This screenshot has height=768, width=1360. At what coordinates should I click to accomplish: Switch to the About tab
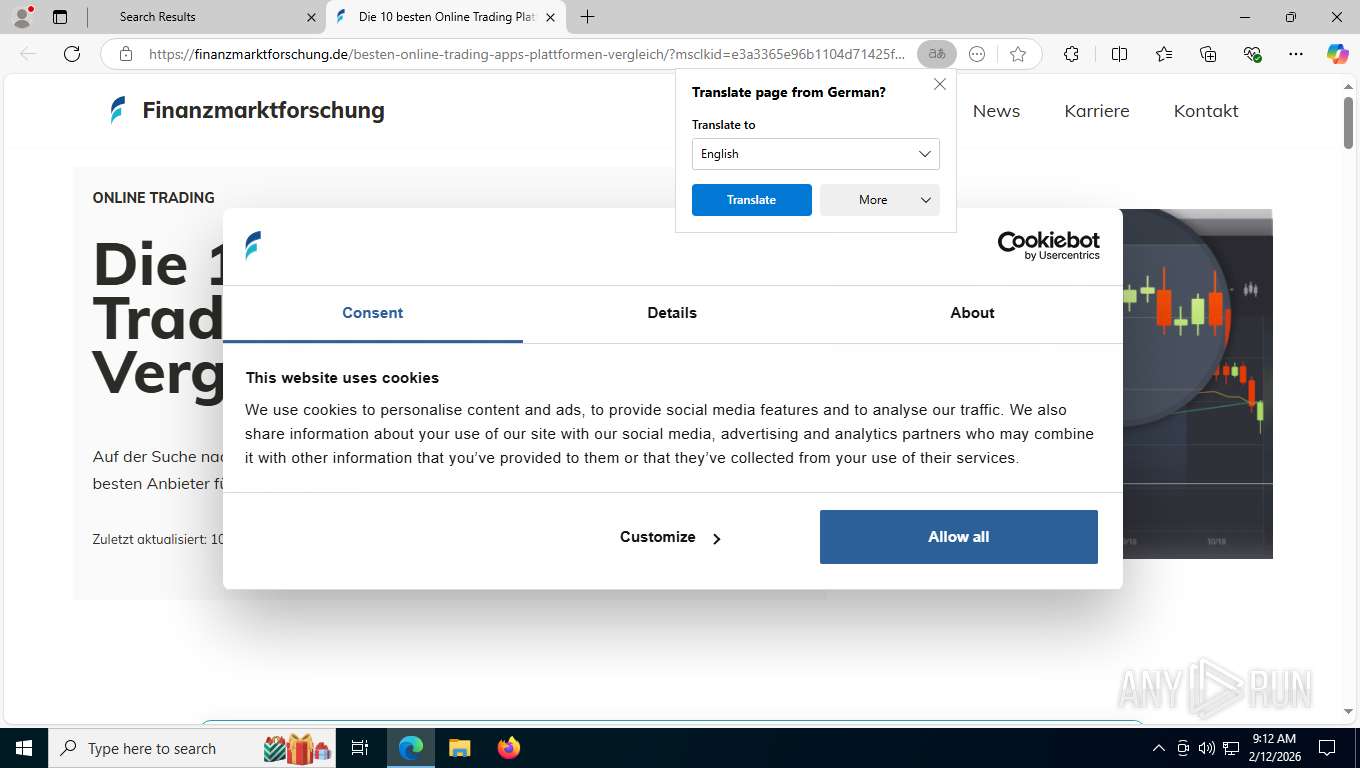click(x=972, y=313)
